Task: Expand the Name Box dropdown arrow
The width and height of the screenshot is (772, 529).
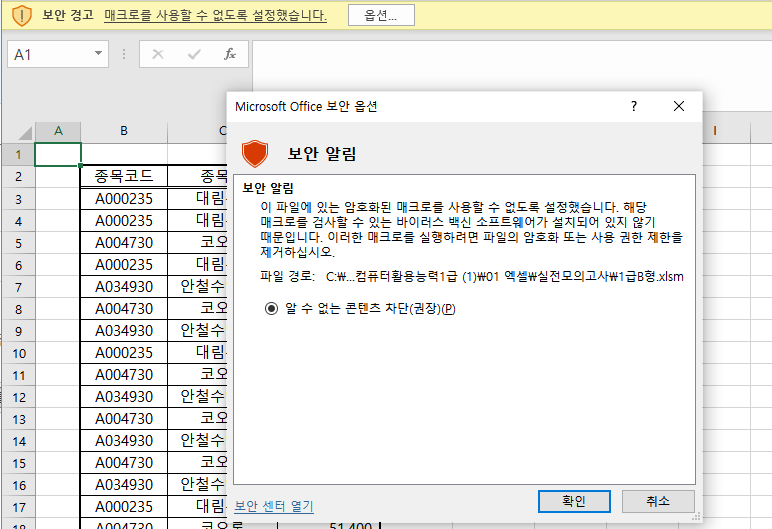Action: click(98, 54)
